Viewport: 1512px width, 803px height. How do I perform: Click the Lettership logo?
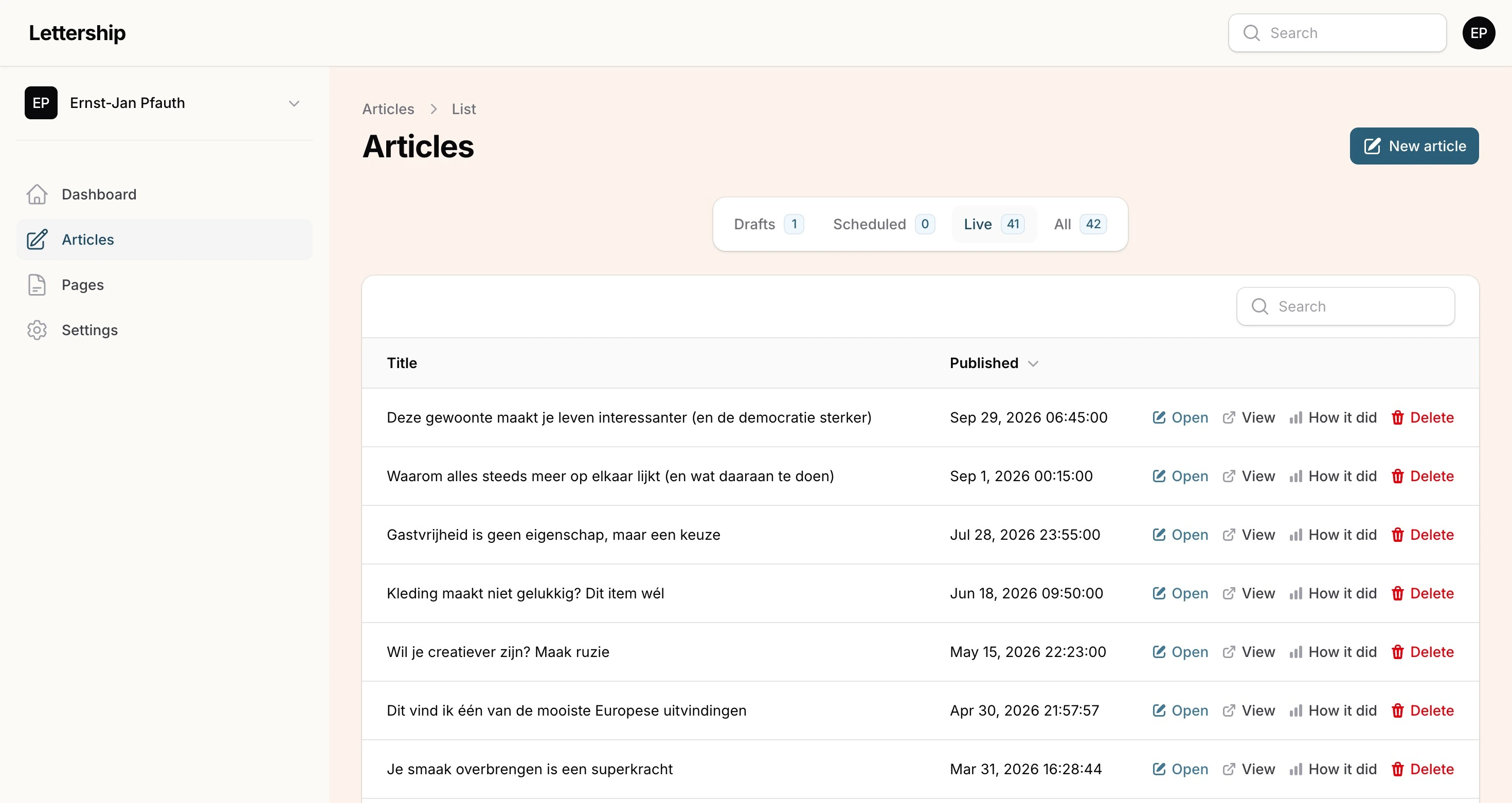(77, 33)
